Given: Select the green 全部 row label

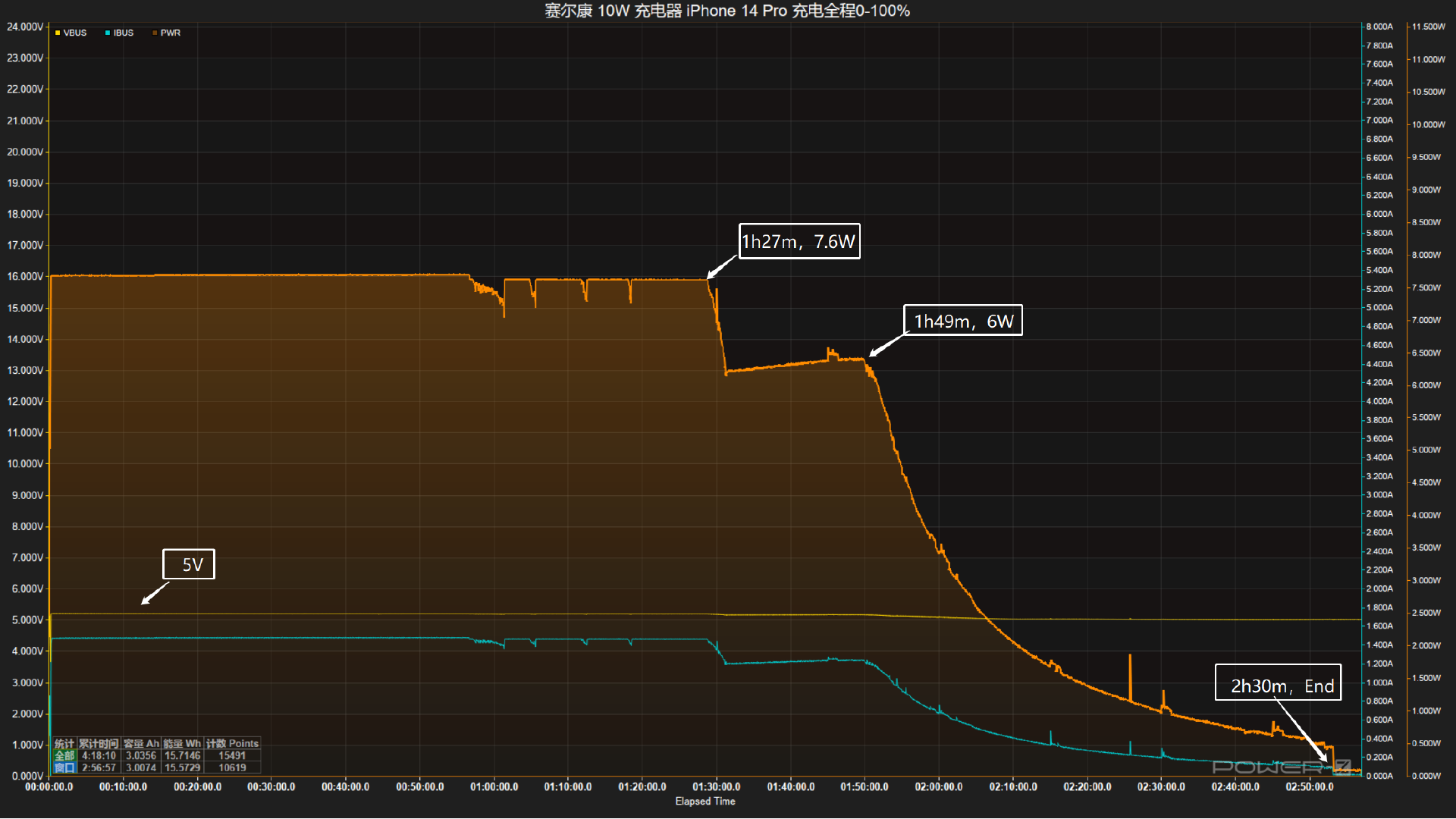Looking at the screenshot, I should point(64,755).
